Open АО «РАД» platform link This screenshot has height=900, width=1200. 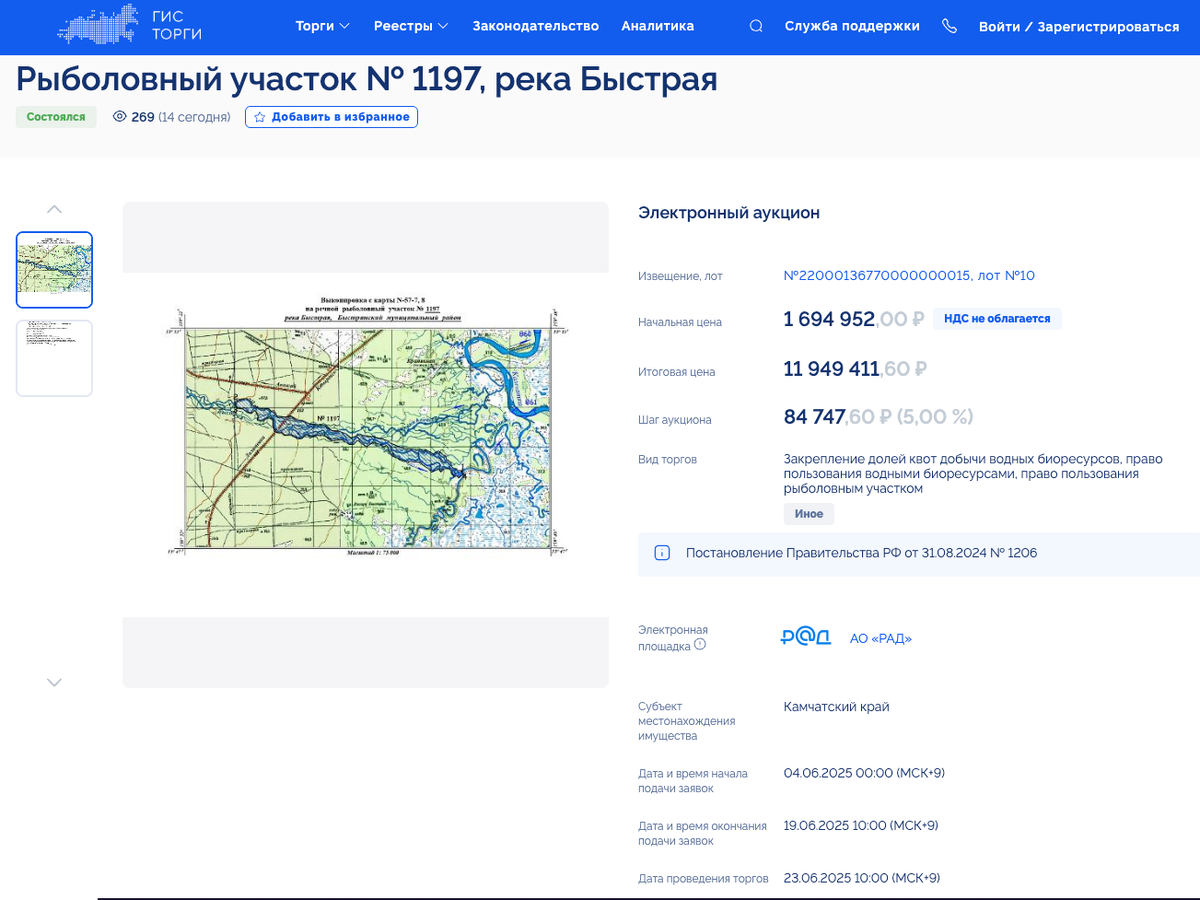tap(881, 638)
